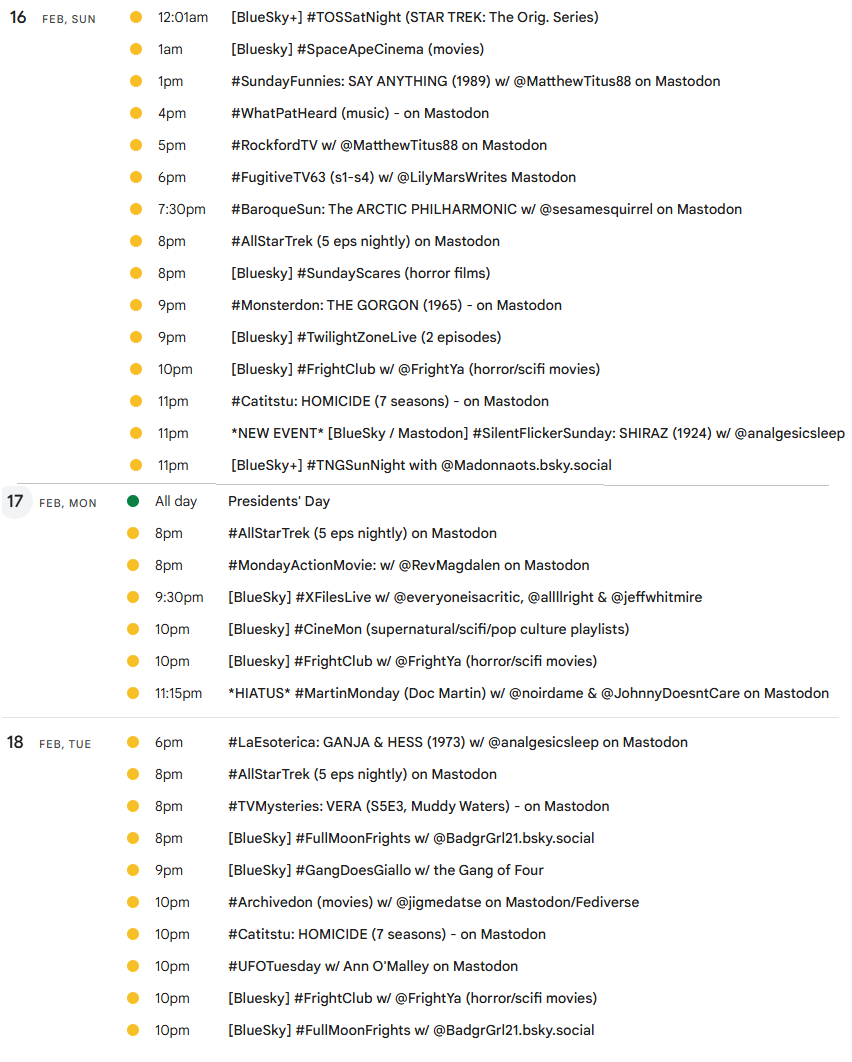The image size is (852, 1062).
Task: Open the day view for February 18
Action: coord(16,743)
